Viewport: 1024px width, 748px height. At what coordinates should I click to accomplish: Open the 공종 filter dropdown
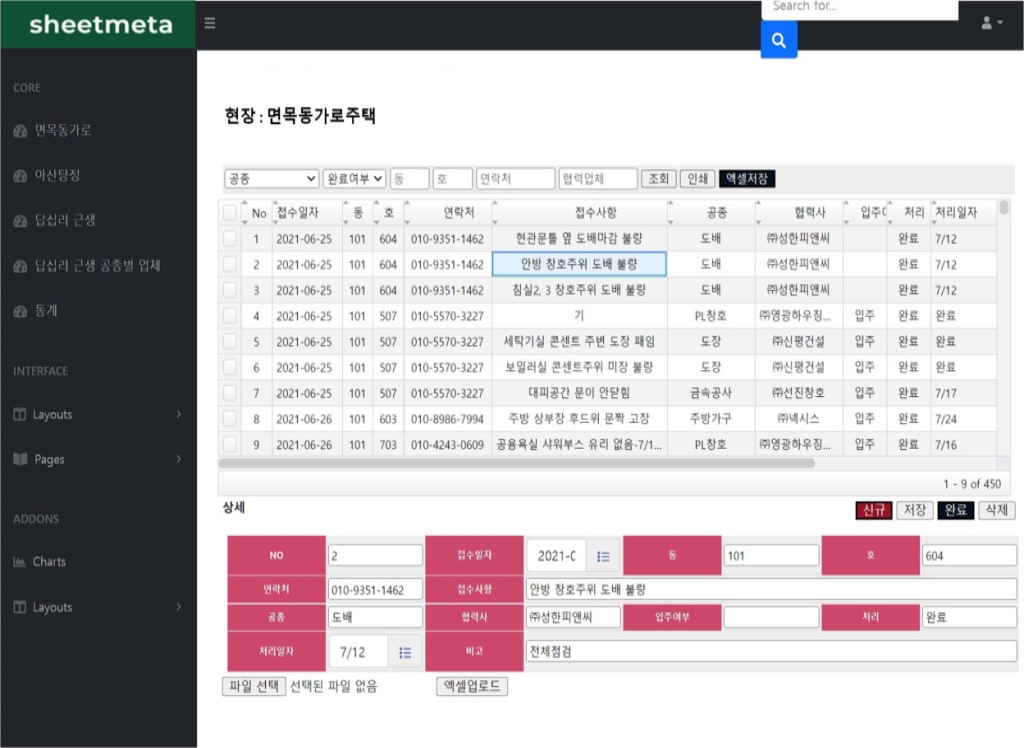272,178
